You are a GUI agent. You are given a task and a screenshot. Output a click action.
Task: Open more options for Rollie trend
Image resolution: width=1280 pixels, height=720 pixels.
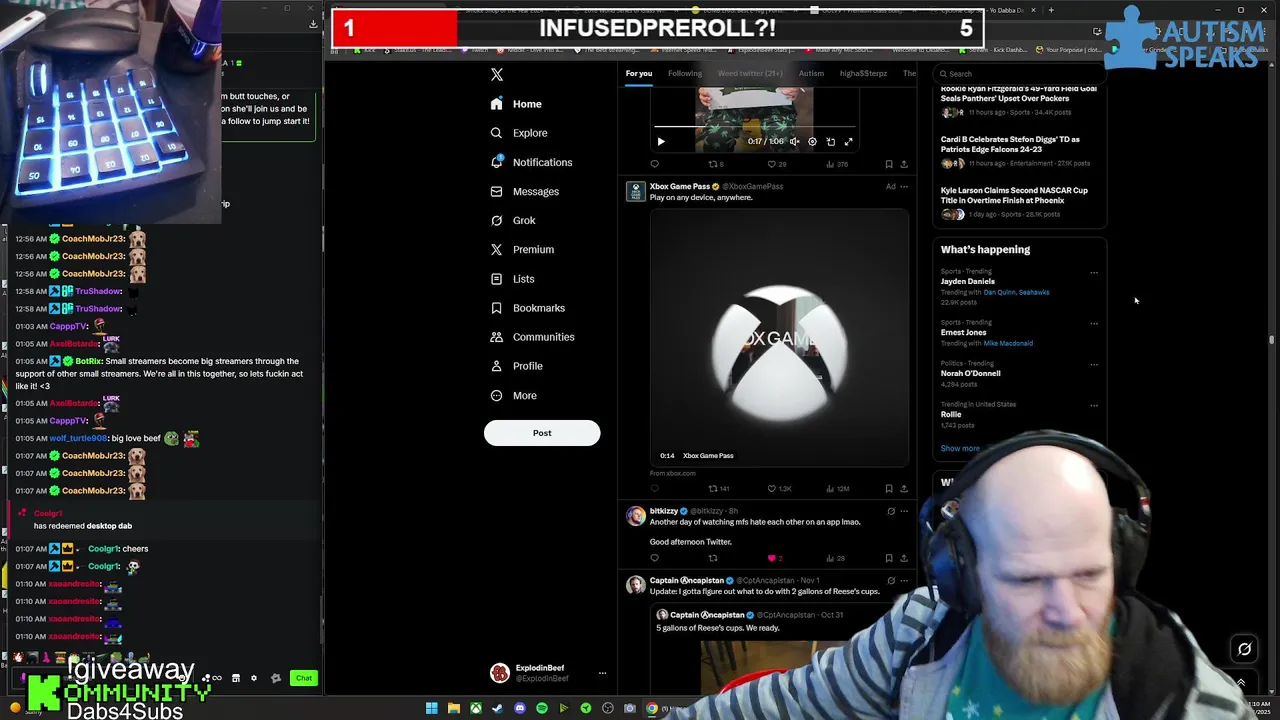point(1094,405)
